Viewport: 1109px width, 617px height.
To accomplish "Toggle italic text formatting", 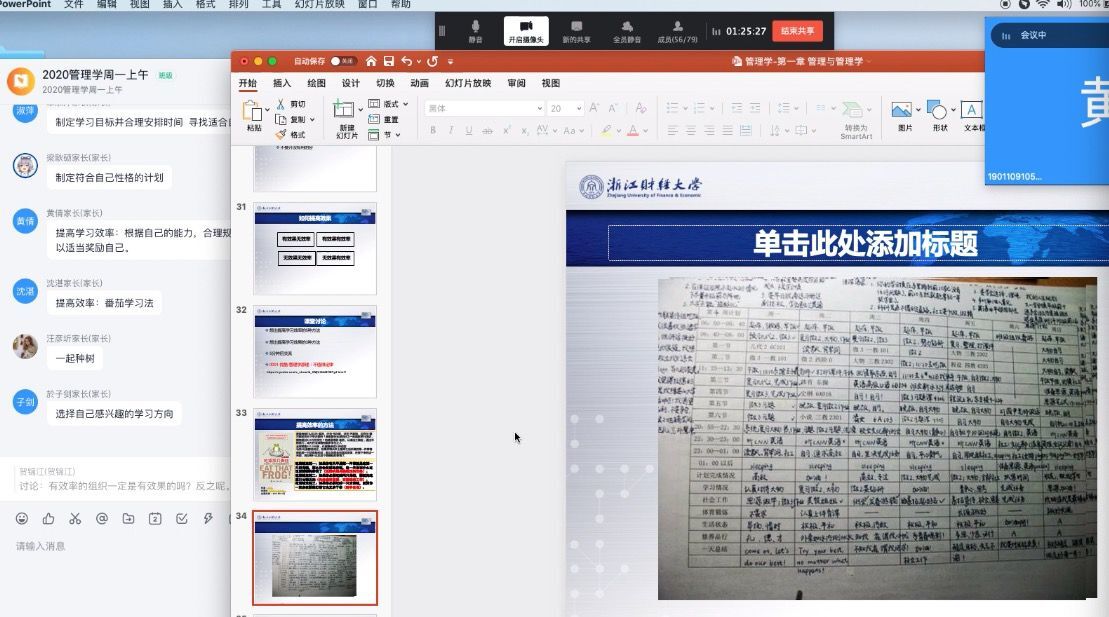I will pyautogui.click(x=451, y=131).
